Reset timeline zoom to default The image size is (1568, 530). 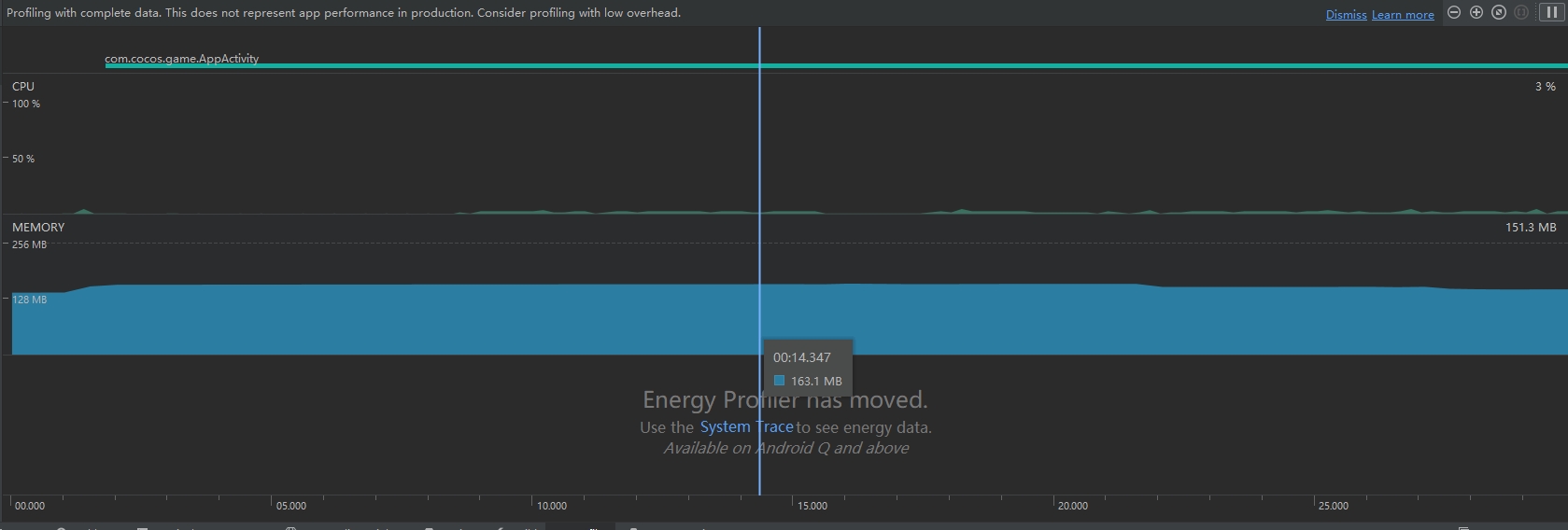(1499, 12)
